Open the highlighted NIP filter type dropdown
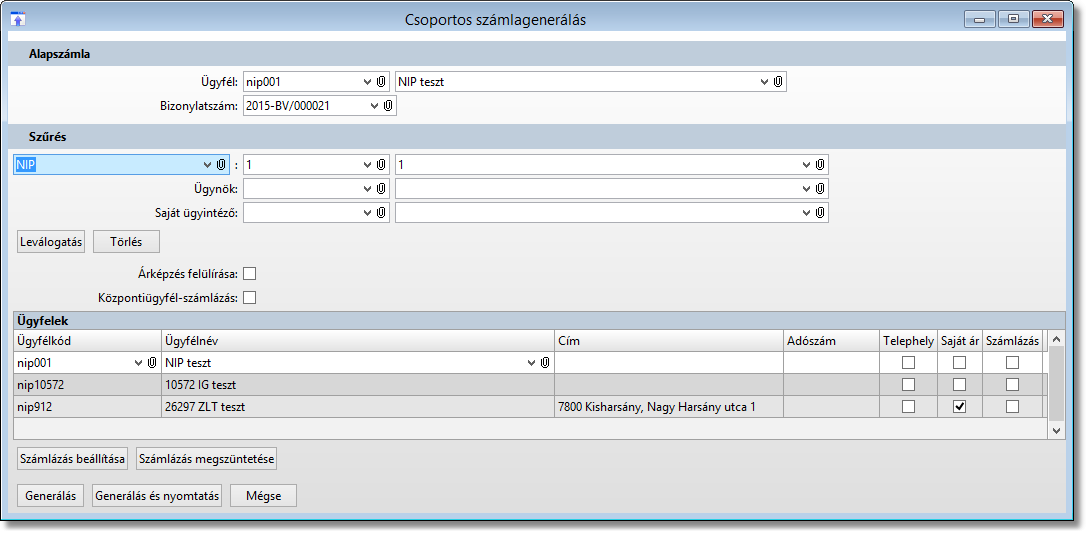This screenshot has width=1086, height=533. click(208, 165)
